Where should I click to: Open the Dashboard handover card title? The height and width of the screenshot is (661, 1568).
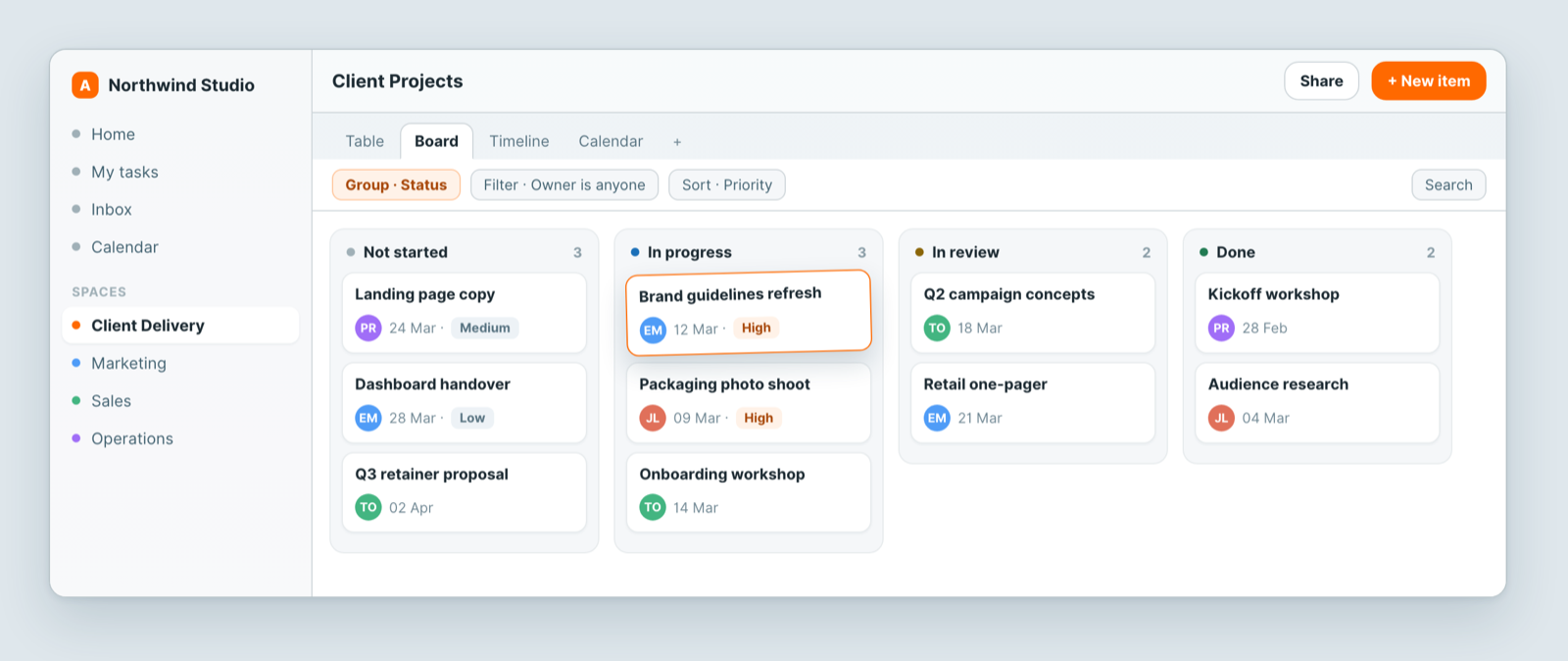tap(432, 384)
